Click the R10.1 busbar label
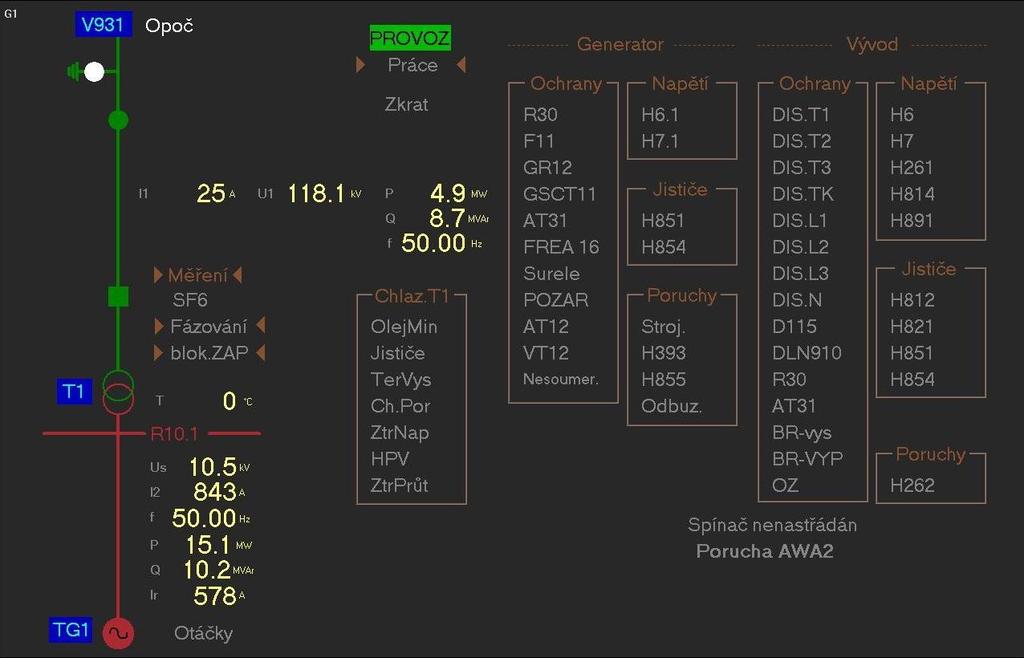Viewport: 1024px width, 658px height. (174, 433)
